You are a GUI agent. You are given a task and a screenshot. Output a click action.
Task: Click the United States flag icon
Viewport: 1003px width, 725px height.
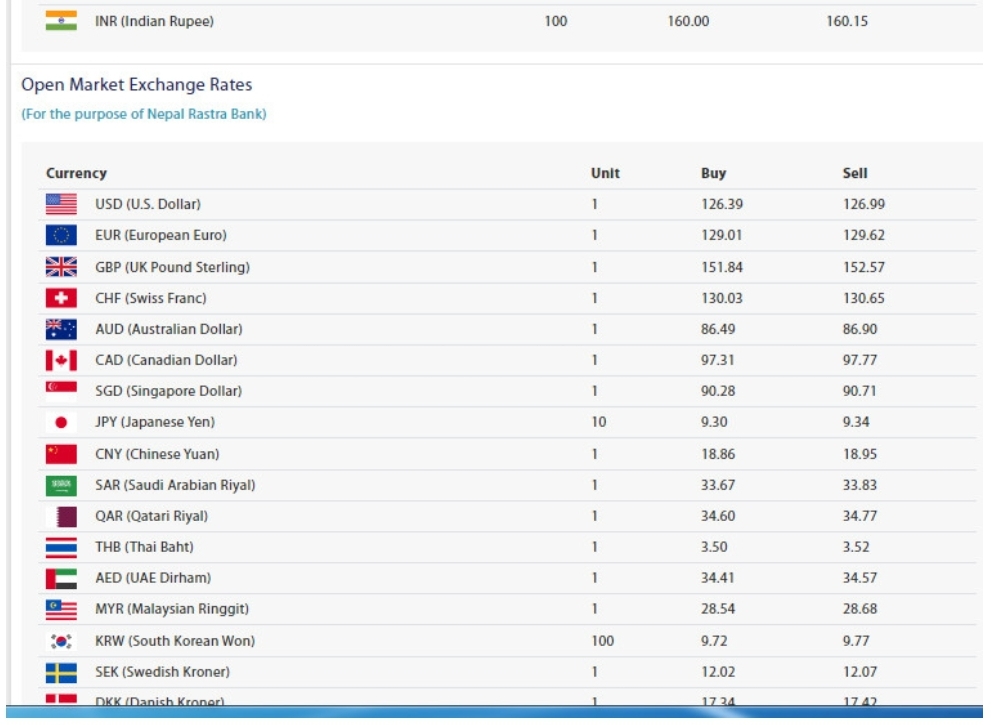pos(61,204)
